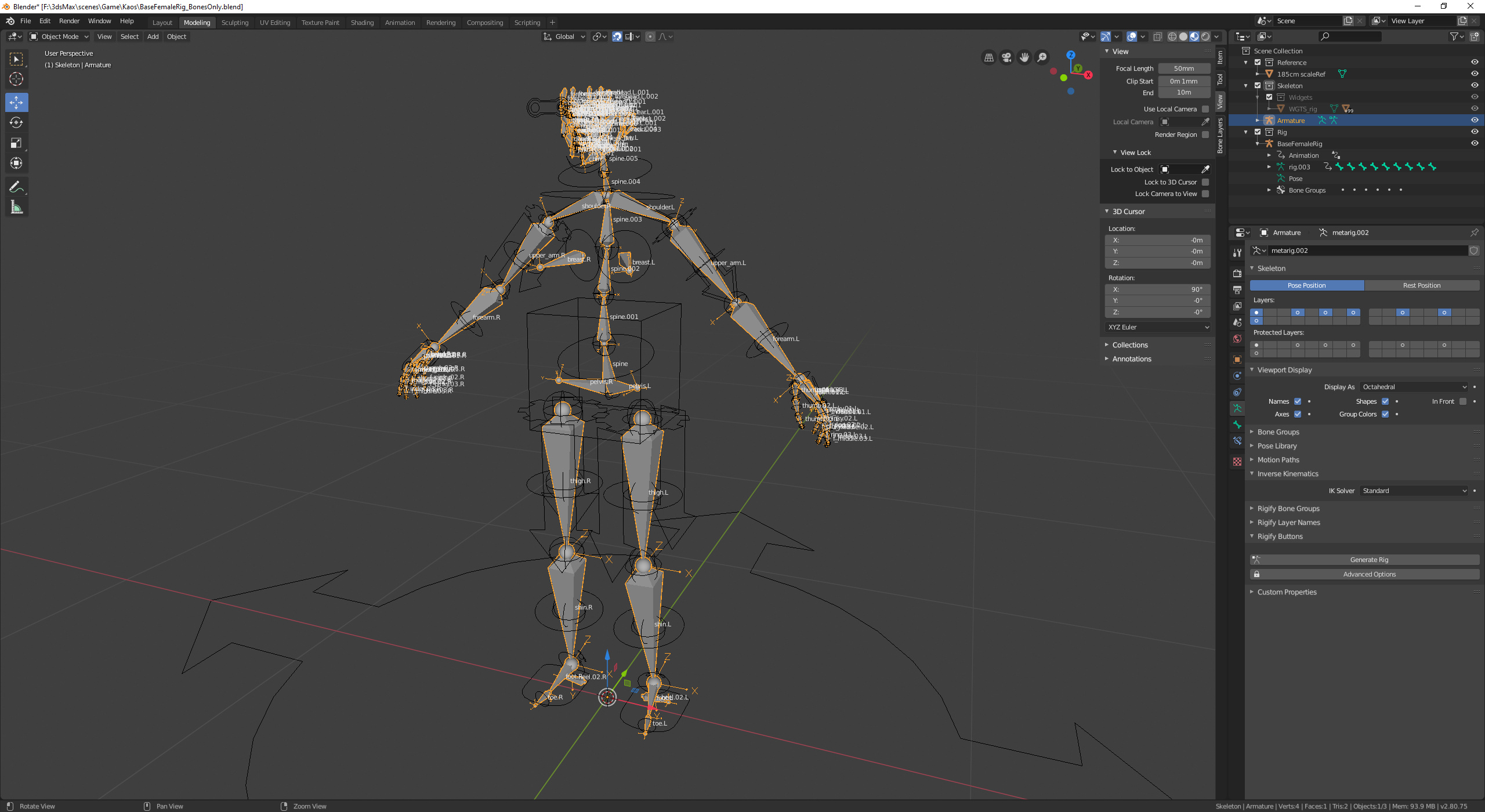1485x812 pixels.
Task: Switch skeleton to Rest Position
Action: pyautogui.click(x=1421, y=285)
